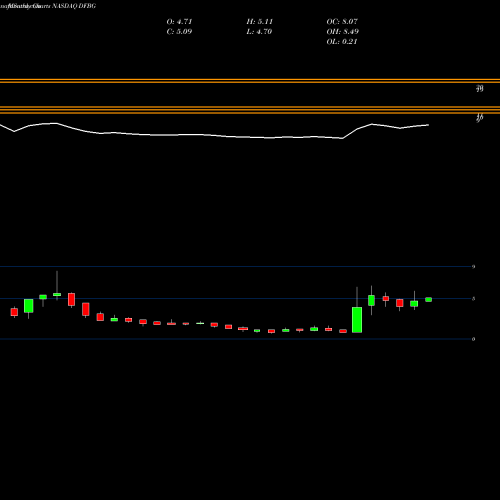
Task: Select the last green candle on the right
Action: pyautogui.click(x=429, y=300)
